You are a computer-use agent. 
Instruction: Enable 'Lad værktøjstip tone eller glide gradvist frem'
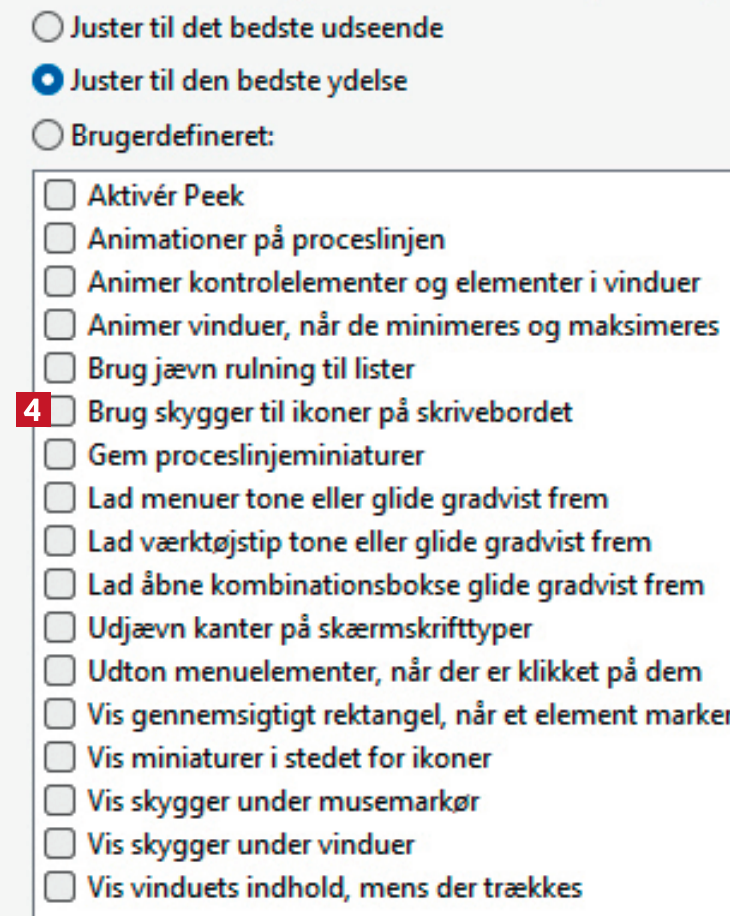pyautogui.click(x=60, y=542)
